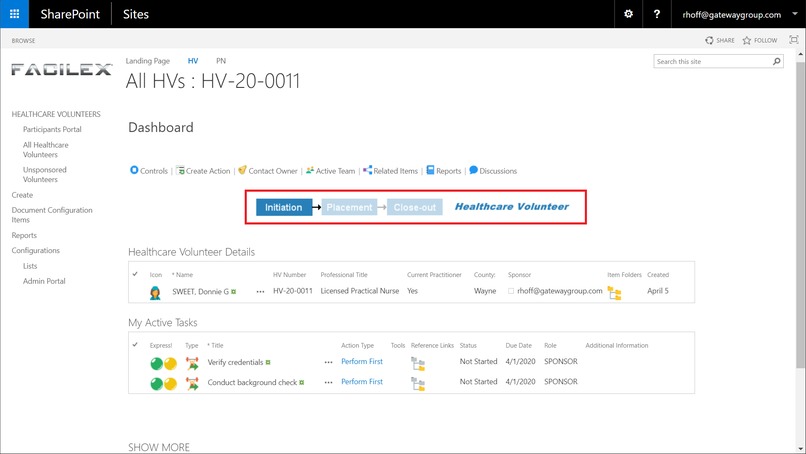Open the Browse ribbon tab
The image size is (806, 454).
(x=23, y=41)
